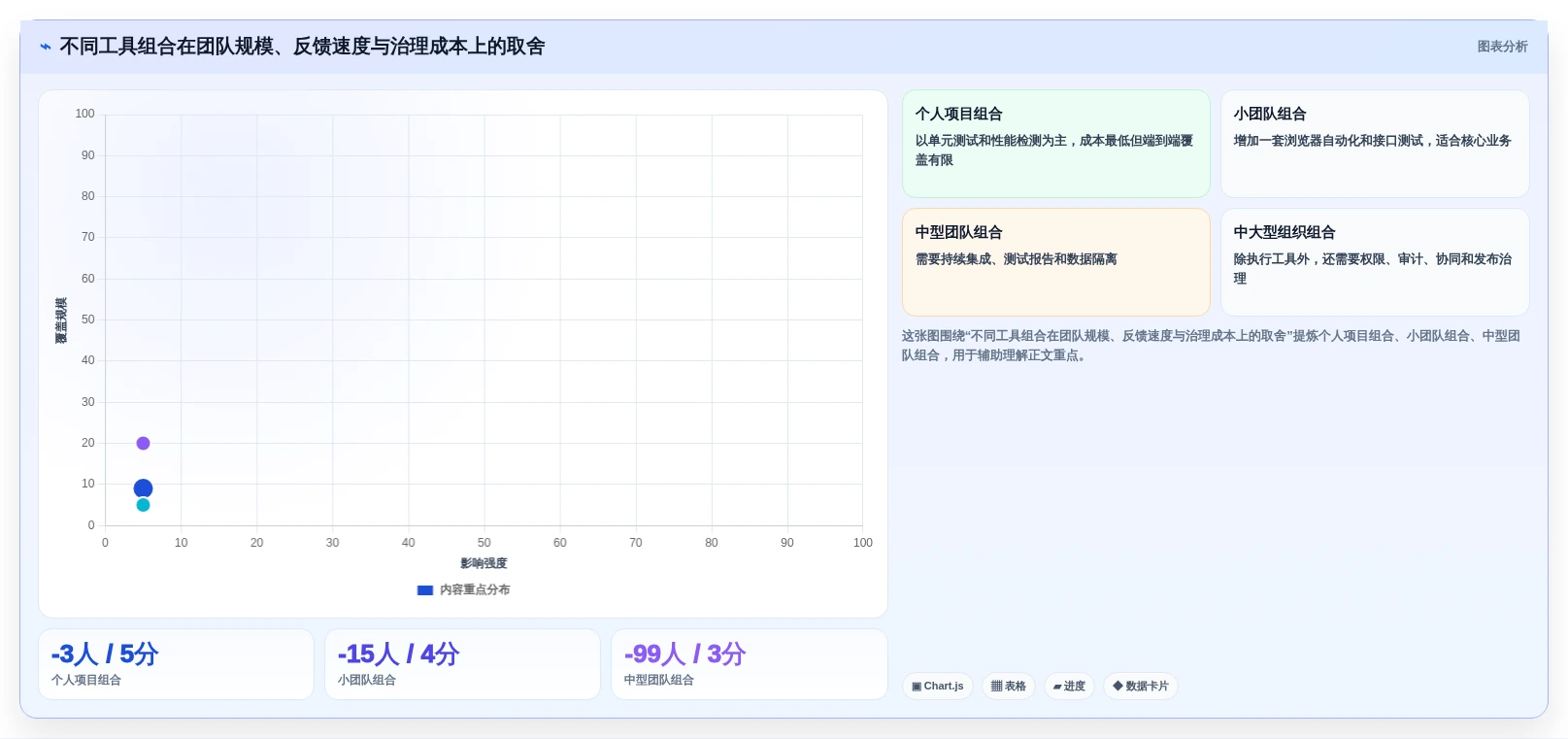Click the x-axis tick label 50
The image size is (1568, 739).
484,543
